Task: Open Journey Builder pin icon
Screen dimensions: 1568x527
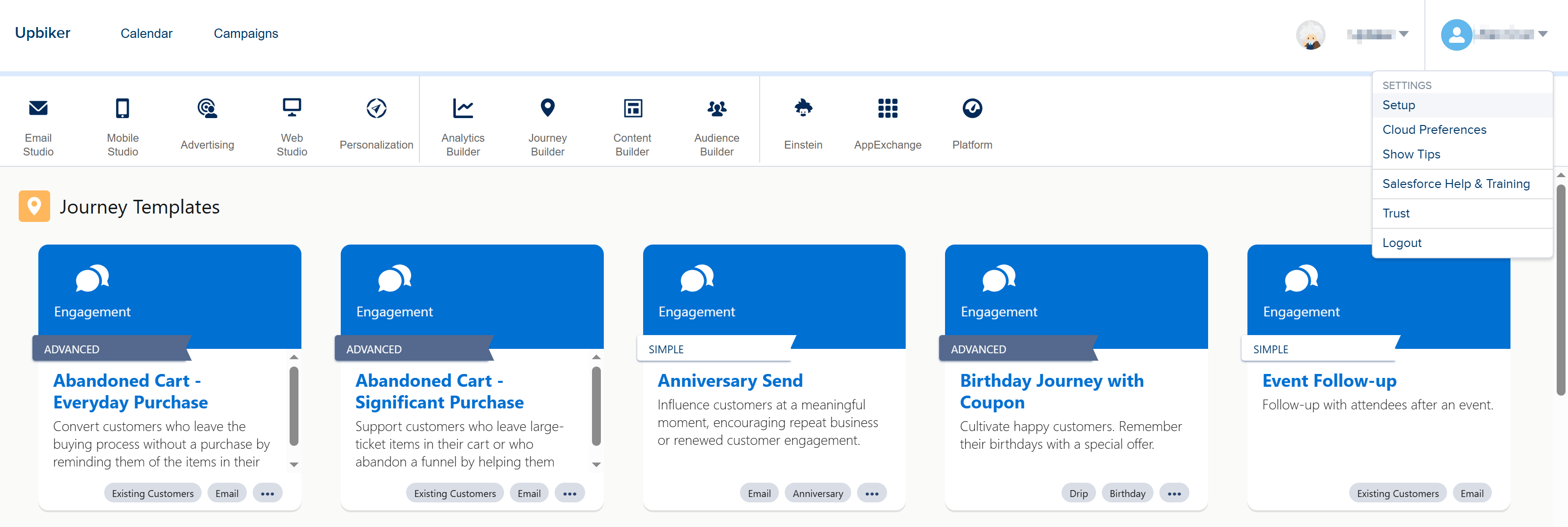Action: point(547,108)
